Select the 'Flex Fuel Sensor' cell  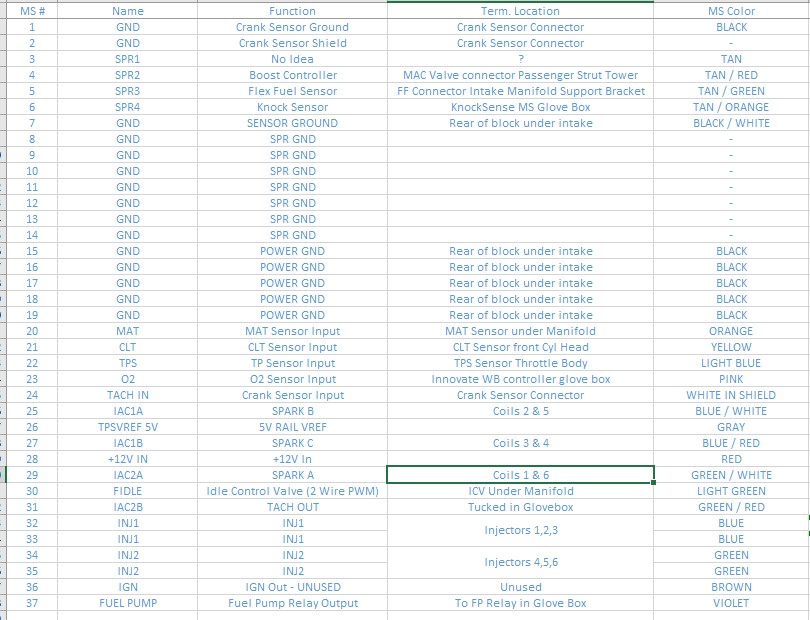coord(292,91)
